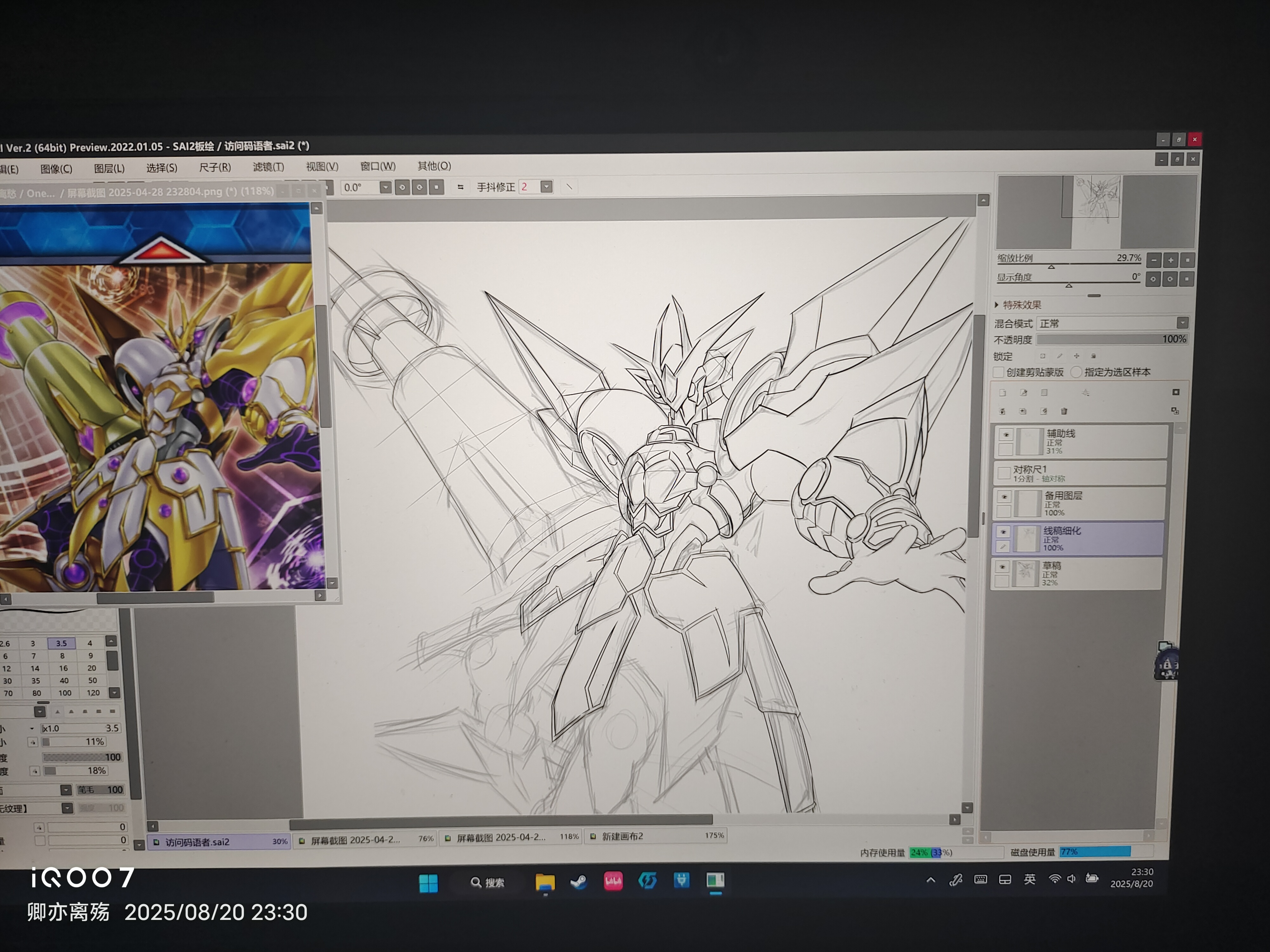Click the zoom in plus button beside 缩放比例
This screenshot has width=1270, height=952.
coord(1171,260)
